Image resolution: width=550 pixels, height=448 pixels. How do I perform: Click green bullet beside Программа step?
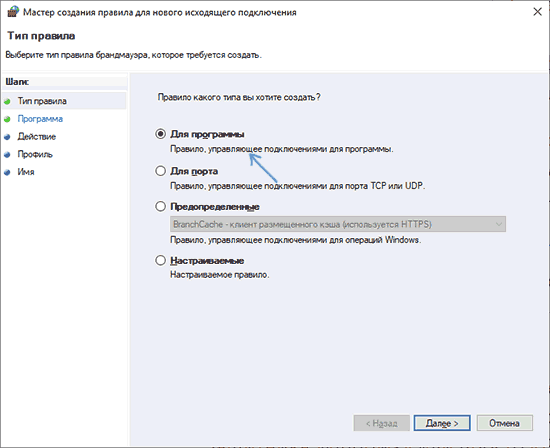(7, 120)
